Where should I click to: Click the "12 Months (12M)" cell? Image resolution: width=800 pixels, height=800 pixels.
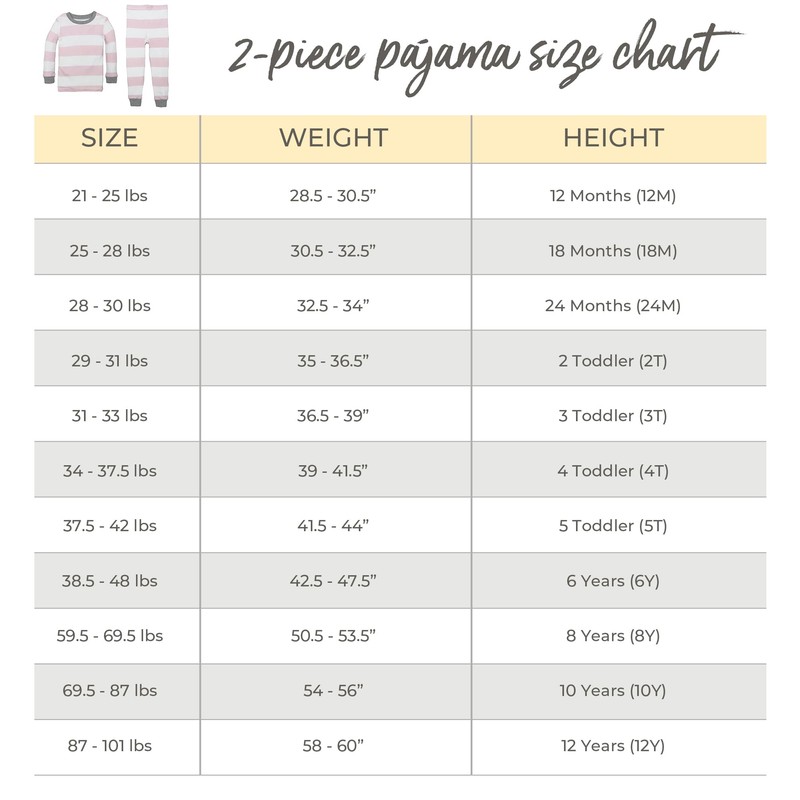coord(613,196)
